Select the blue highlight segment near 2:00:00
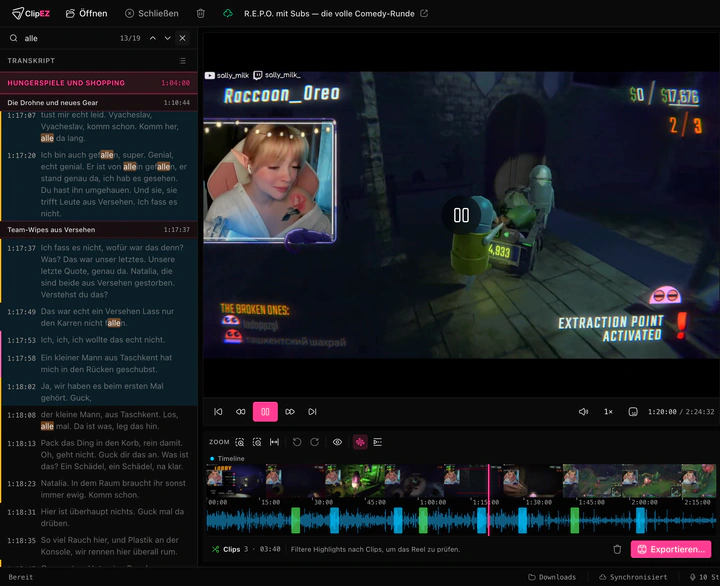Screen dimensions: 720x586 (x=640, y=520)
